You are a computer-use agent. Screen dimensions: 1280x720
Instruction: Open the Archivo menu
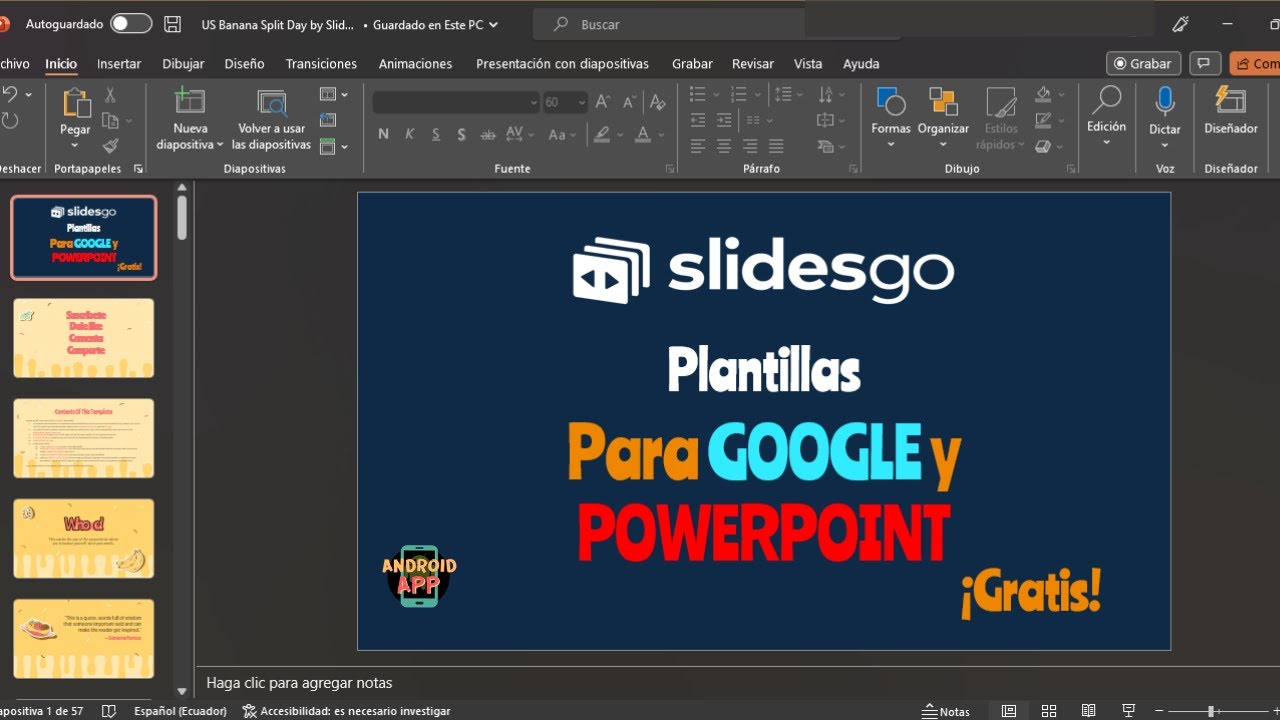[x=14, y=63]
